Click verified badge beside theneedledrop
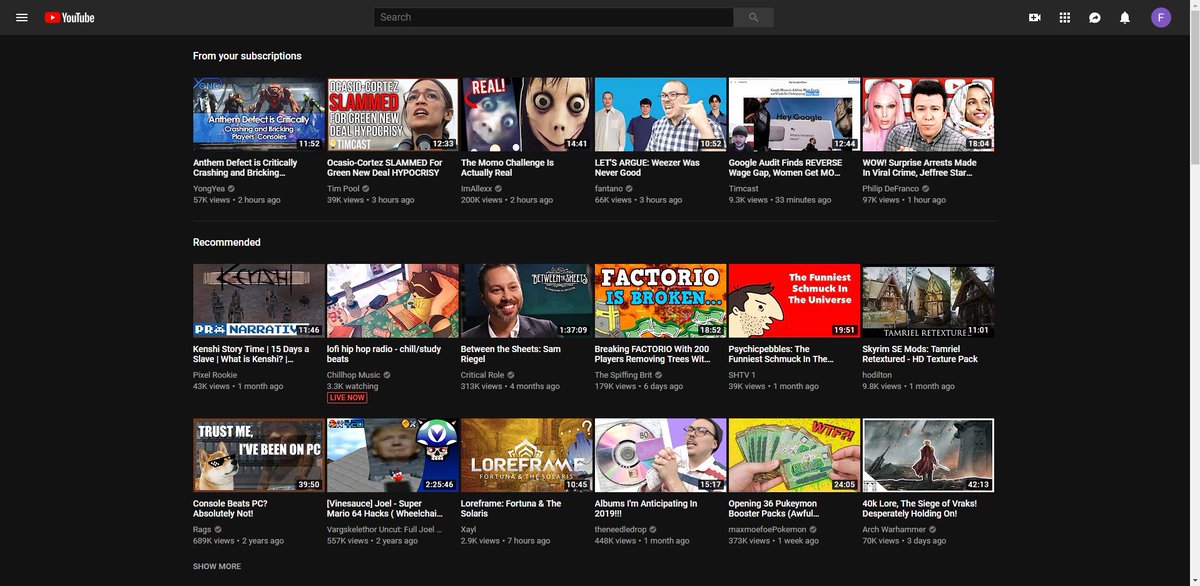The width and height of the screenshot is (1200, 586). (653, 529)
